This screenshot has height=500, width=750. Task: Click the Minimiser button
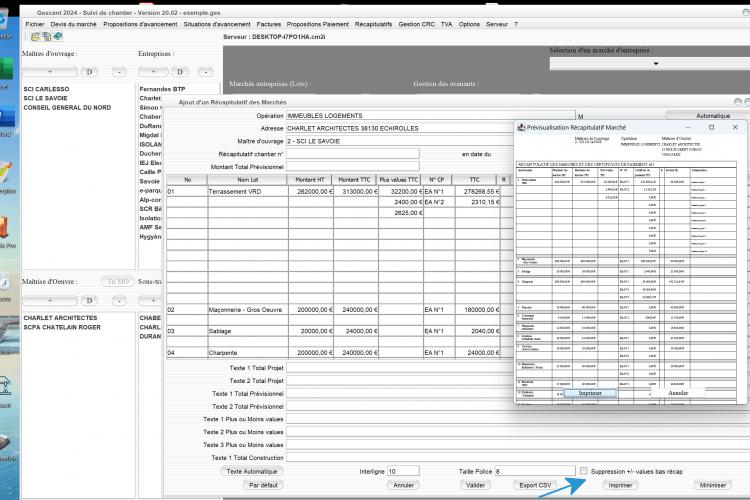713,485
